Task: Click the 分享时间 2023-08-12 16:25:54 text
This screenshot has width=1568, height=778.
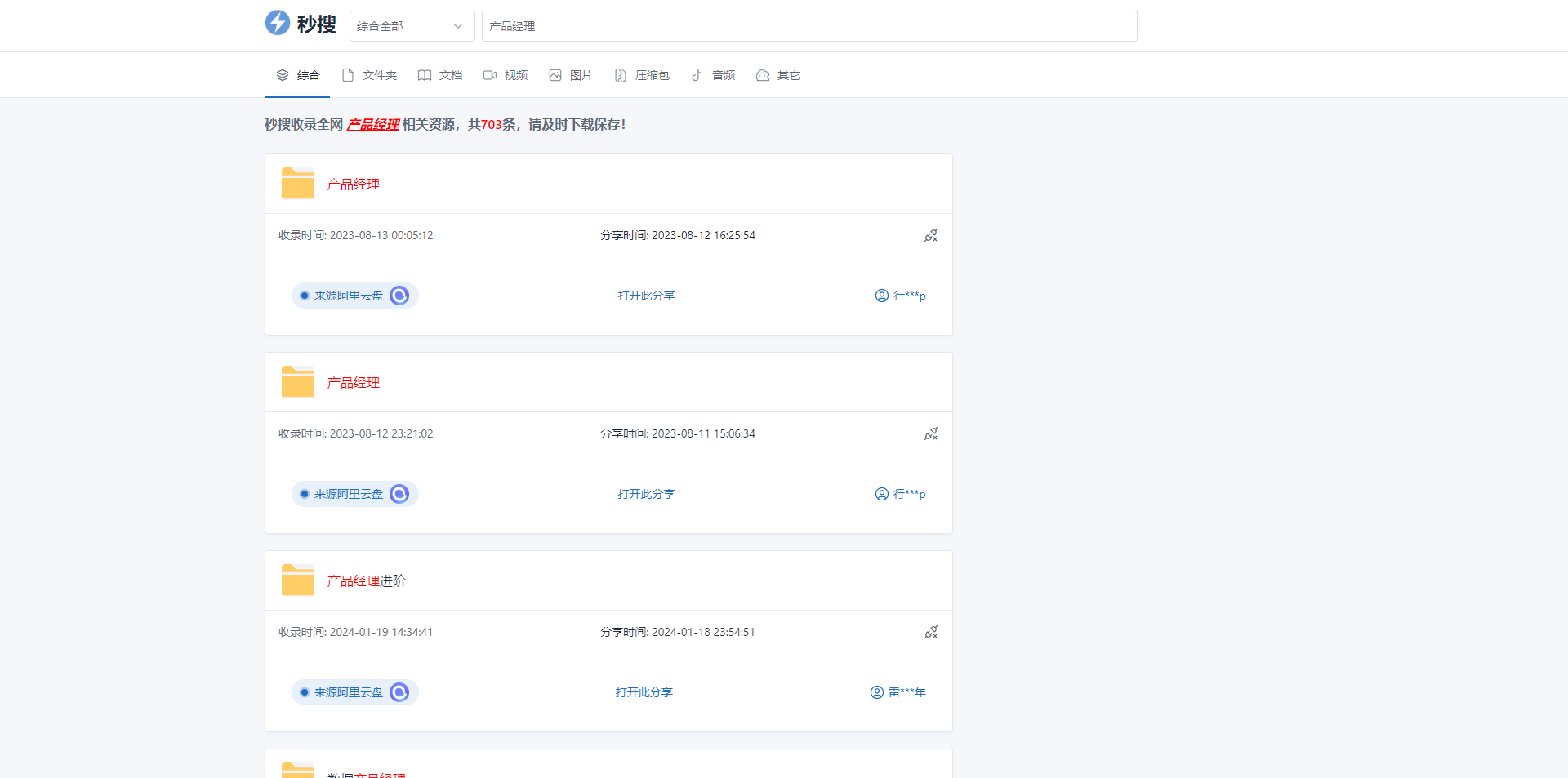Action: pyautogui.click(x=678, y=235)
